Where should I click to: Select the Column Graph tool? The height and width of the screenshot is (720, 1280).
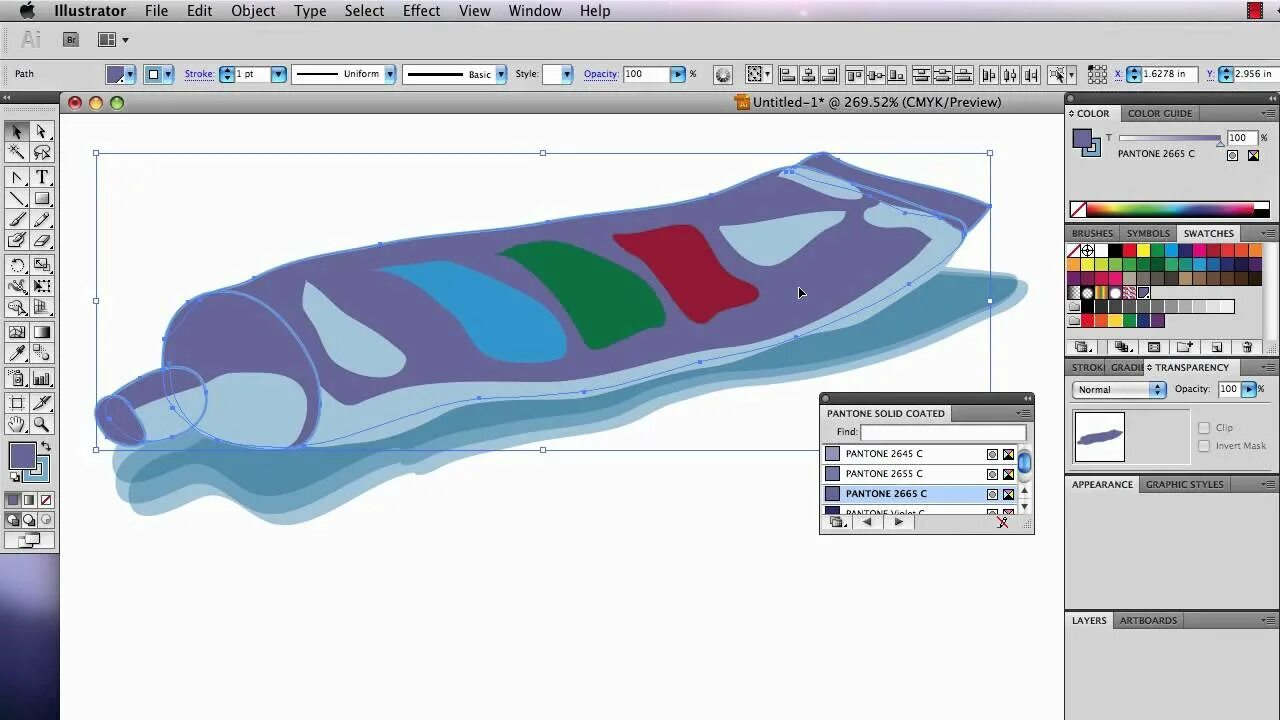[x=42, y=379]
